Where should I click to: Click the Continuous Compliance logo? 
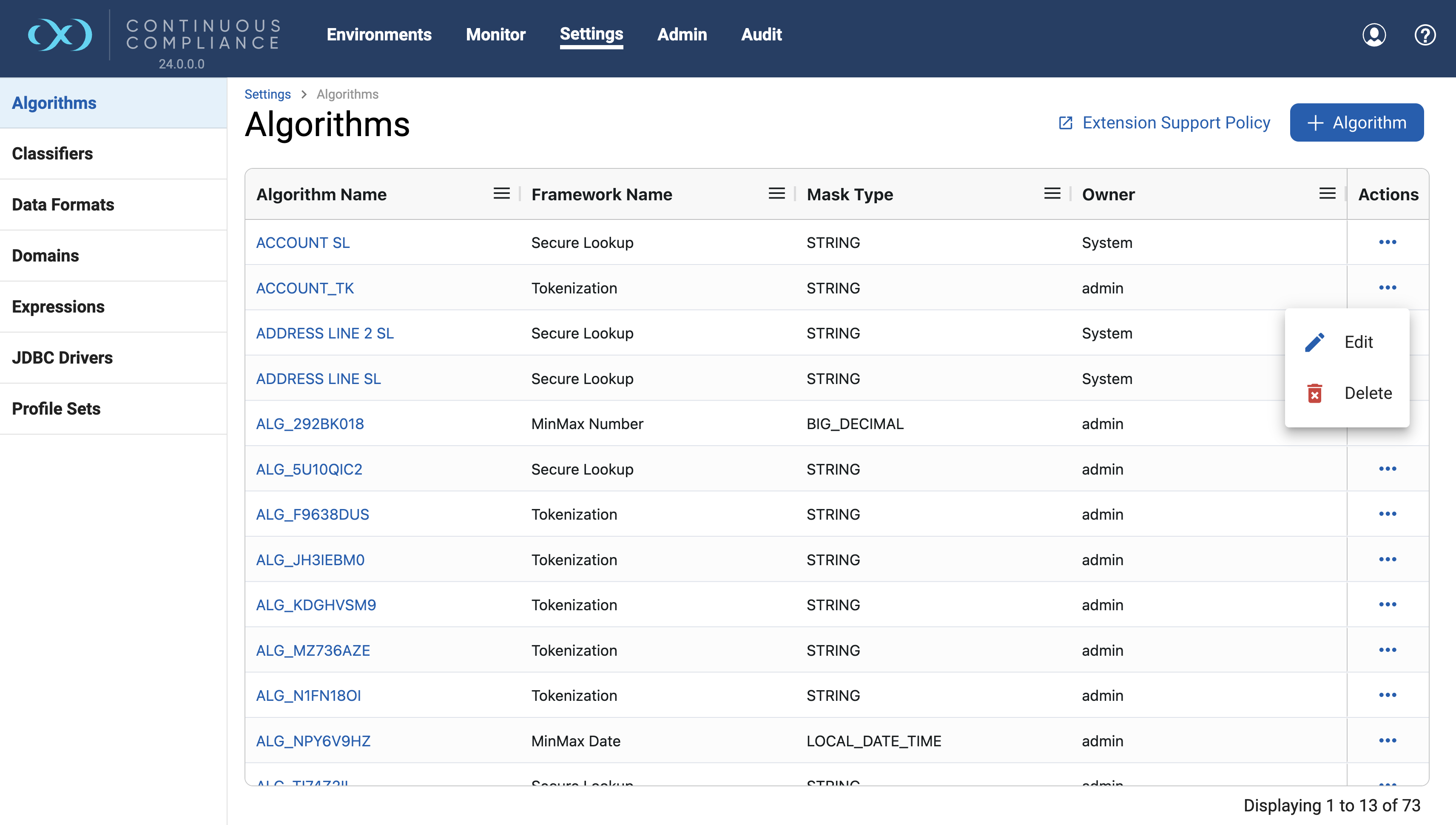click(60, 34)
